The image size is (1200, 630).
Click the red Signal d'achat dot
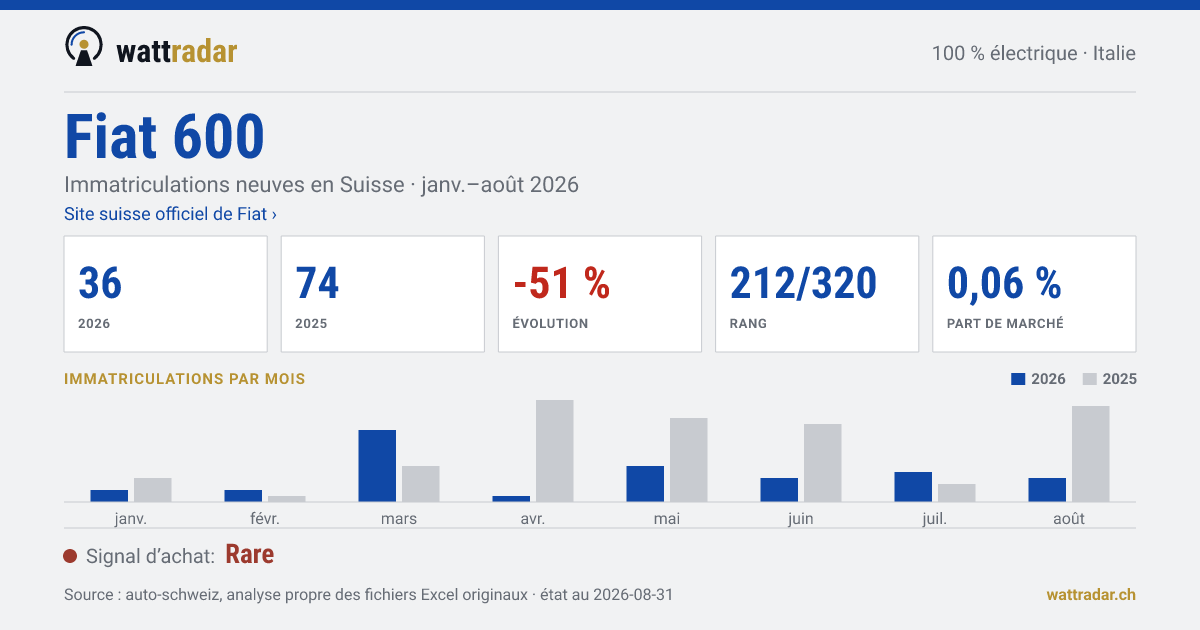tap(70, 556)
